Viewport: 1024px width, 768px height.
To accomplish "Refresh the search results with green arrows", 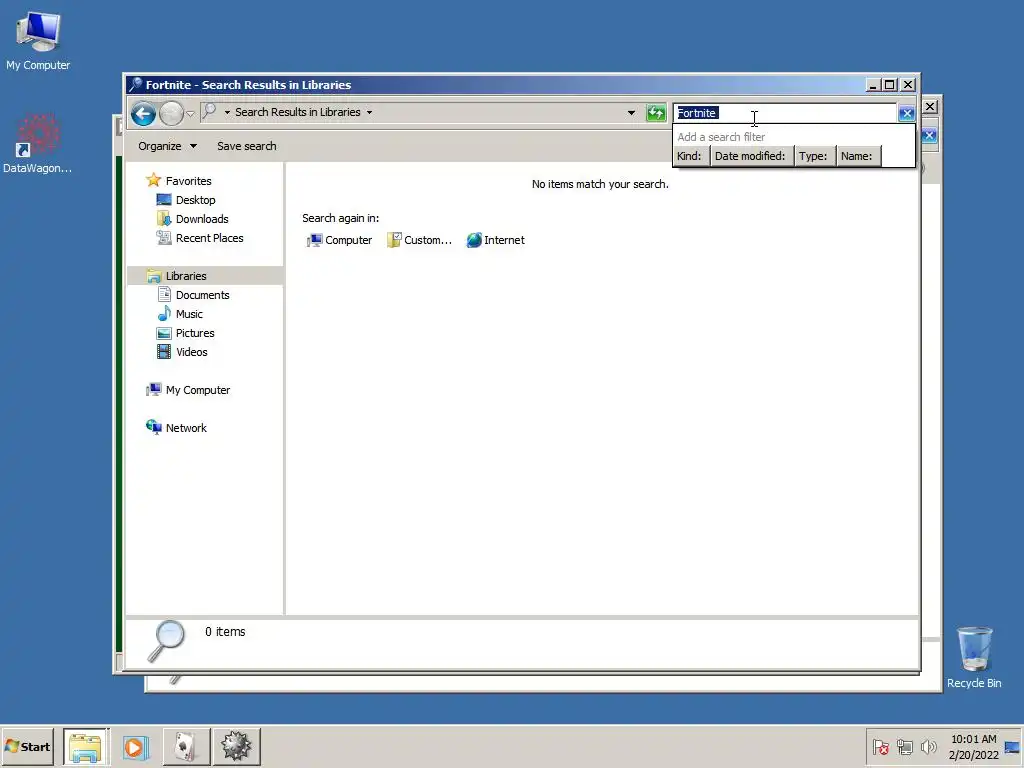I will (656, 113).
